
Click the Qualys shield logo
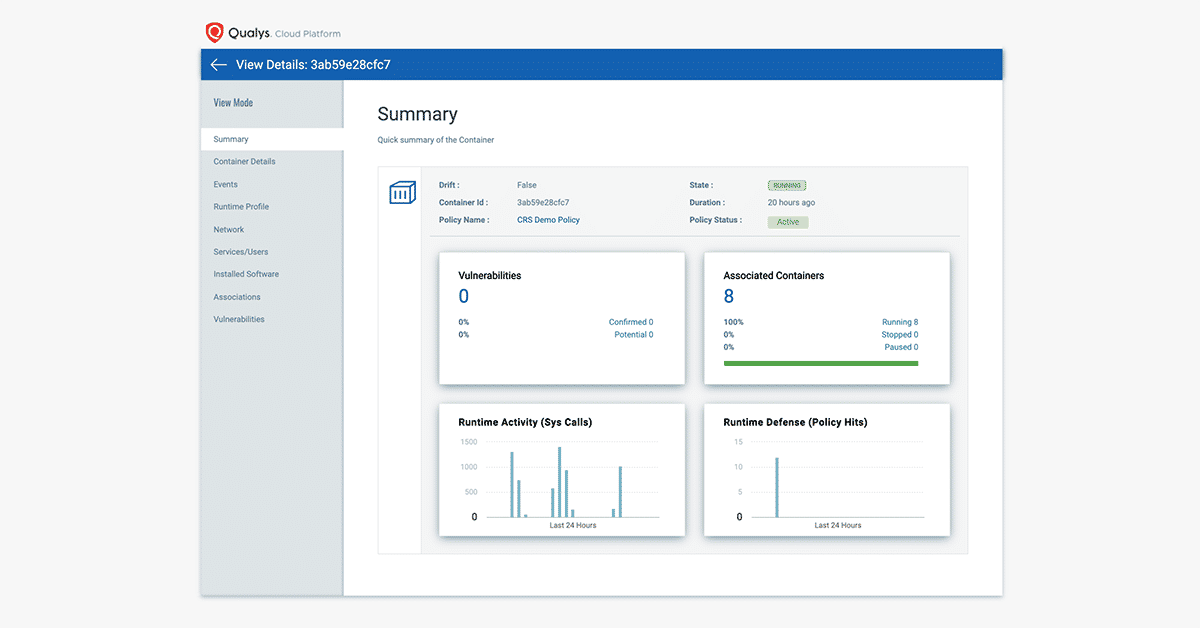214,33
